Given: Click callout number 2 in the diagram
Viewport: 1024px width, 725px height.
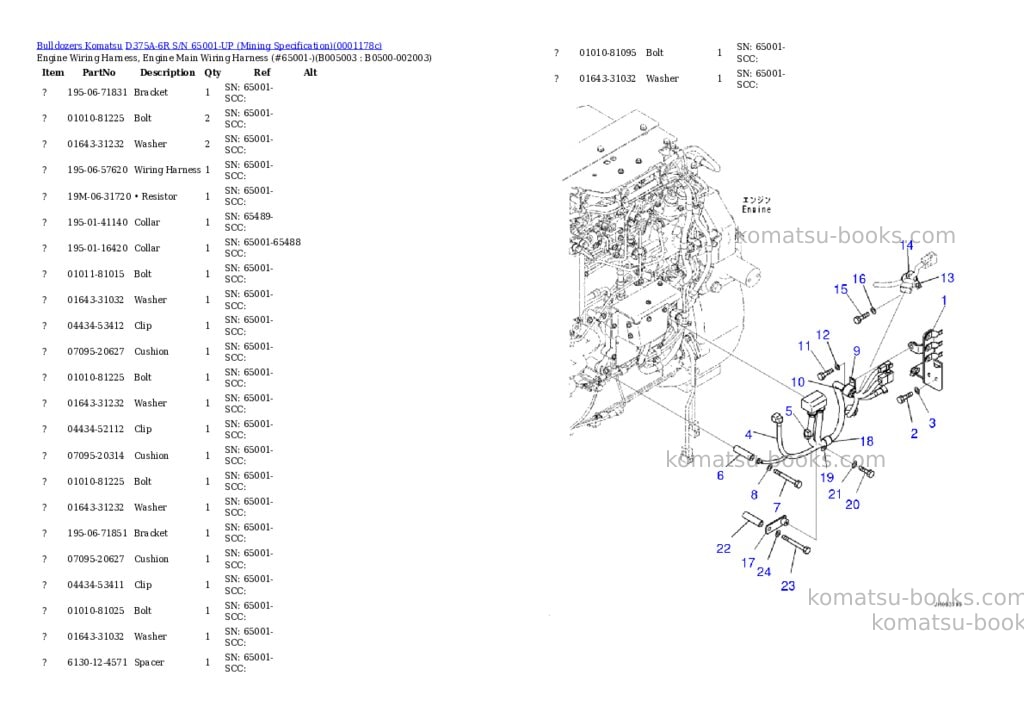Looking at the screenshot, I should tap(914, 433).
